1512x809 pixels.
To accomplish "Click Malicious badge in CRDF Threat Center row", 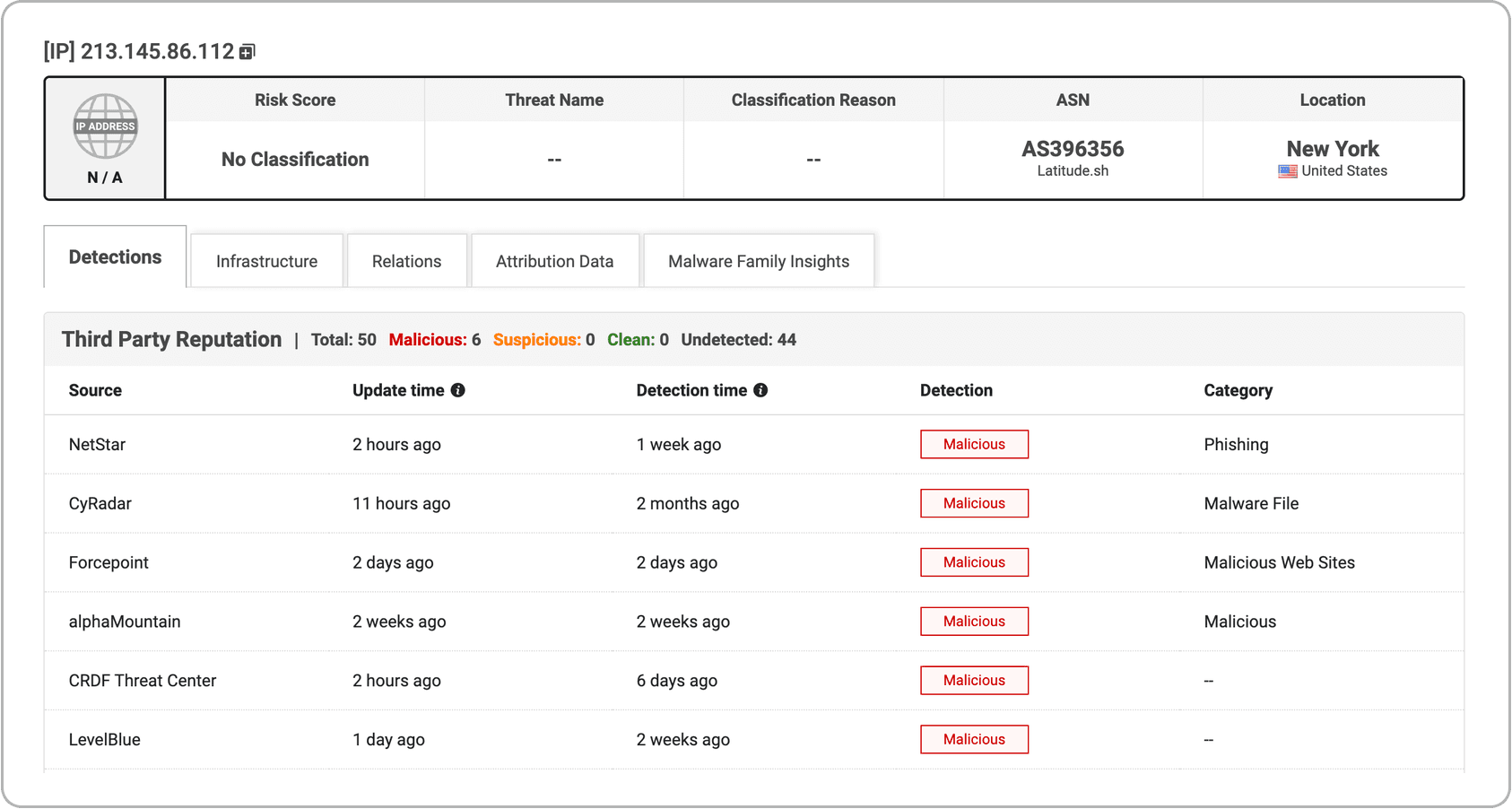I will [x=974, y=681].
